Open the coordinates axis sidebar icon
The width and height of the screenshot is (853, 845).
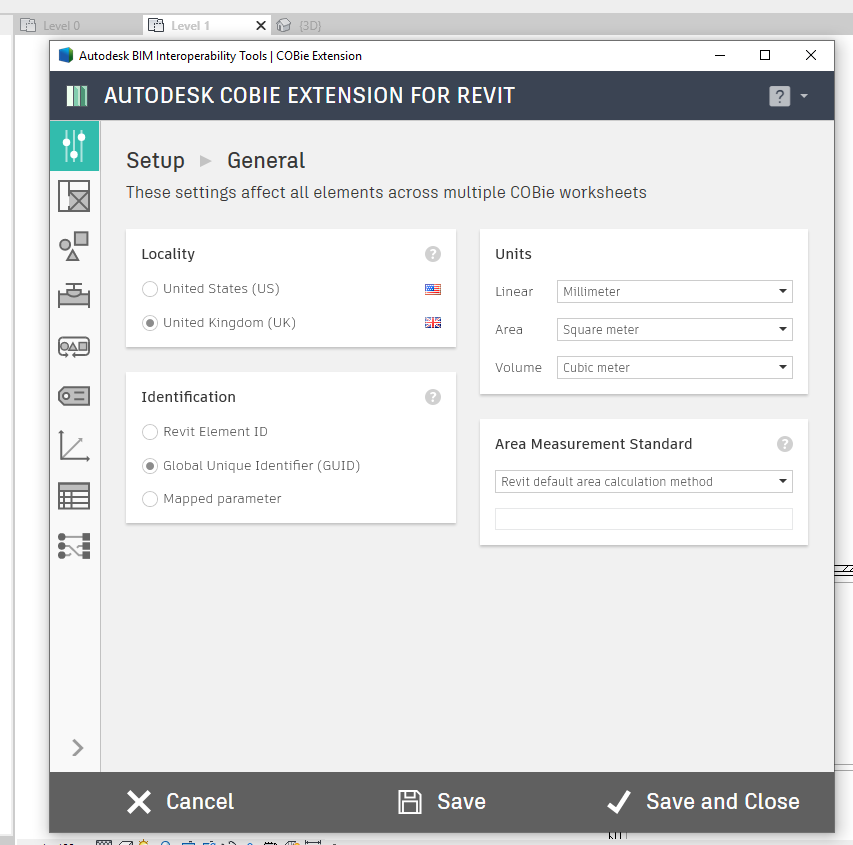[75, 446]
